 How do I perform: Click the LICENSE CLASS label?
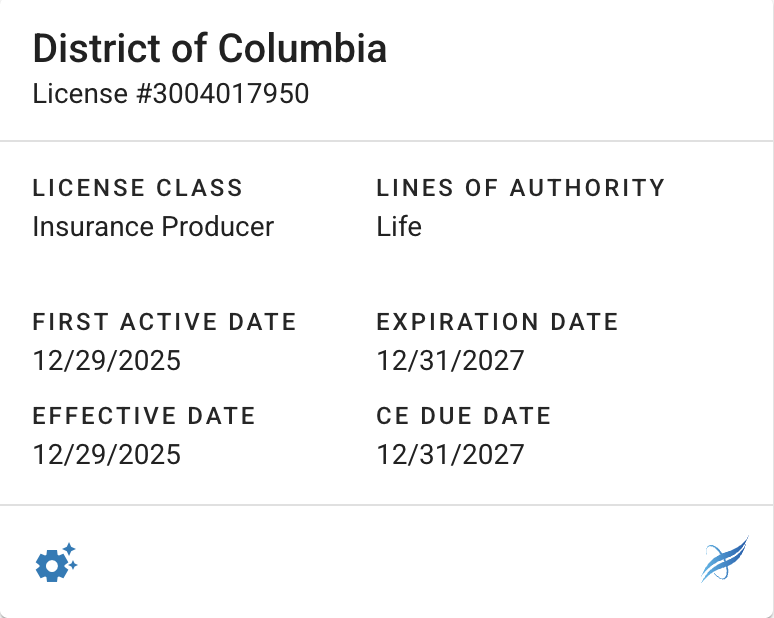tap(138, 188)
